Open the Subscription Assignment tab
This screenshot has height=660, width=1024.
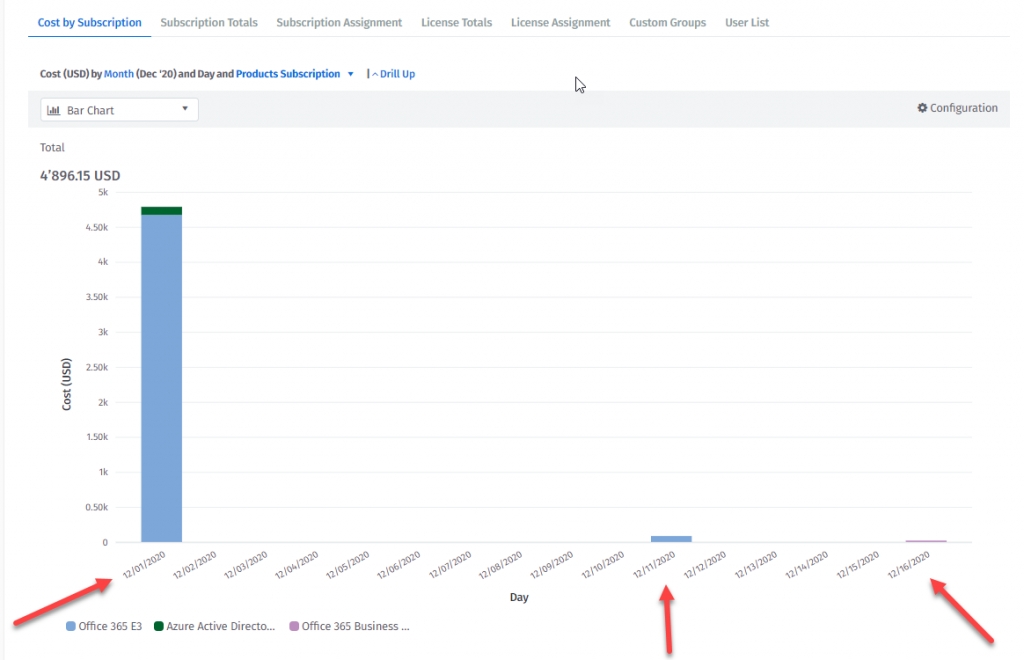[339, 22]
